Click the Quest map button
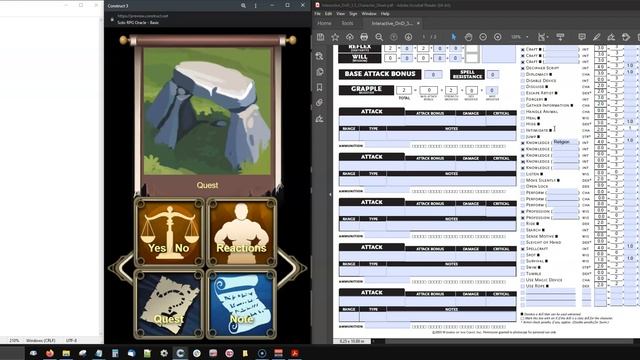This screenshot has height=360, width=640. [169, 304]
